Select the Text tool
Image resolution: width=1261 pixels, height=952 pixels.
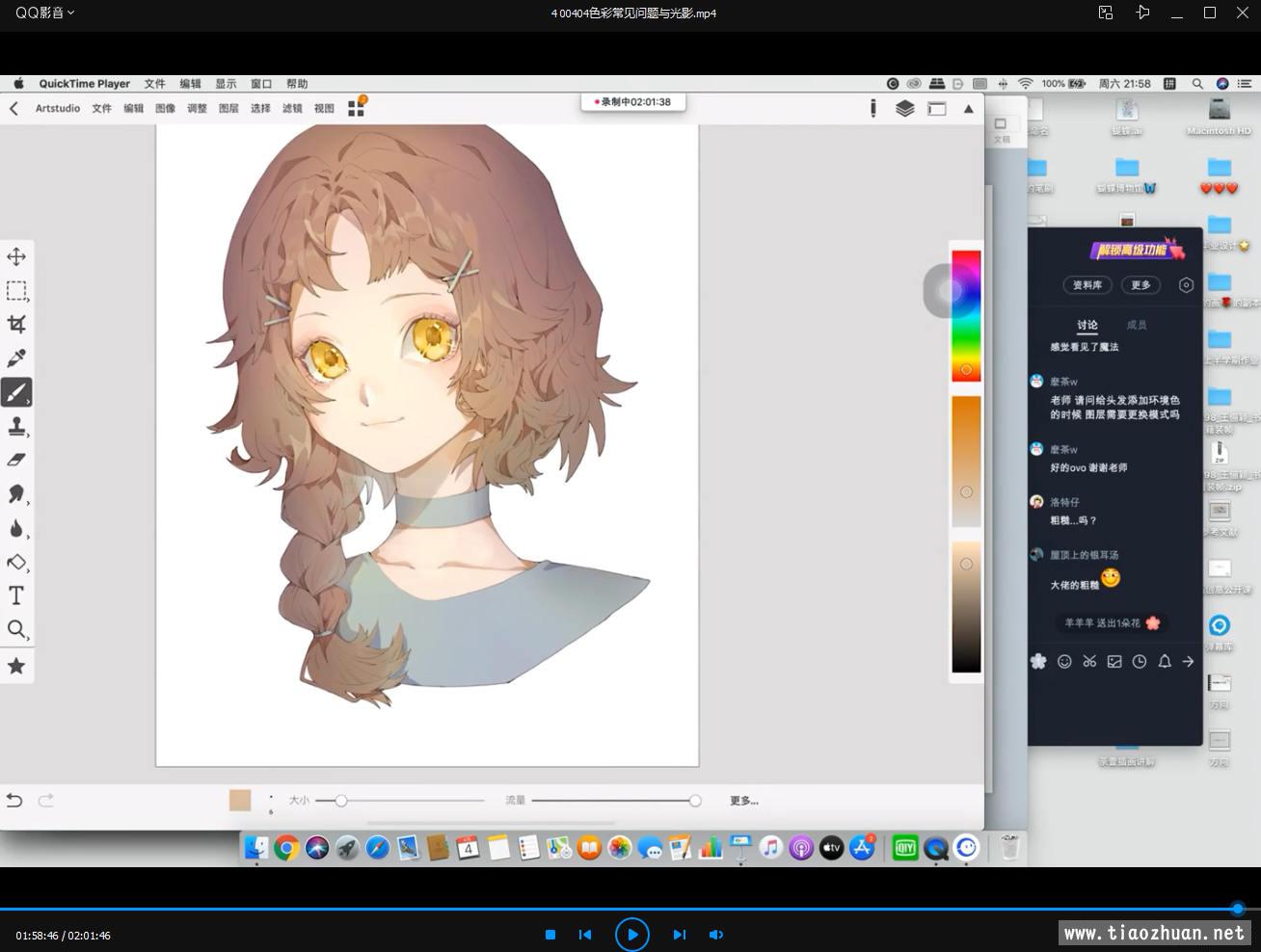pos(16,595)
